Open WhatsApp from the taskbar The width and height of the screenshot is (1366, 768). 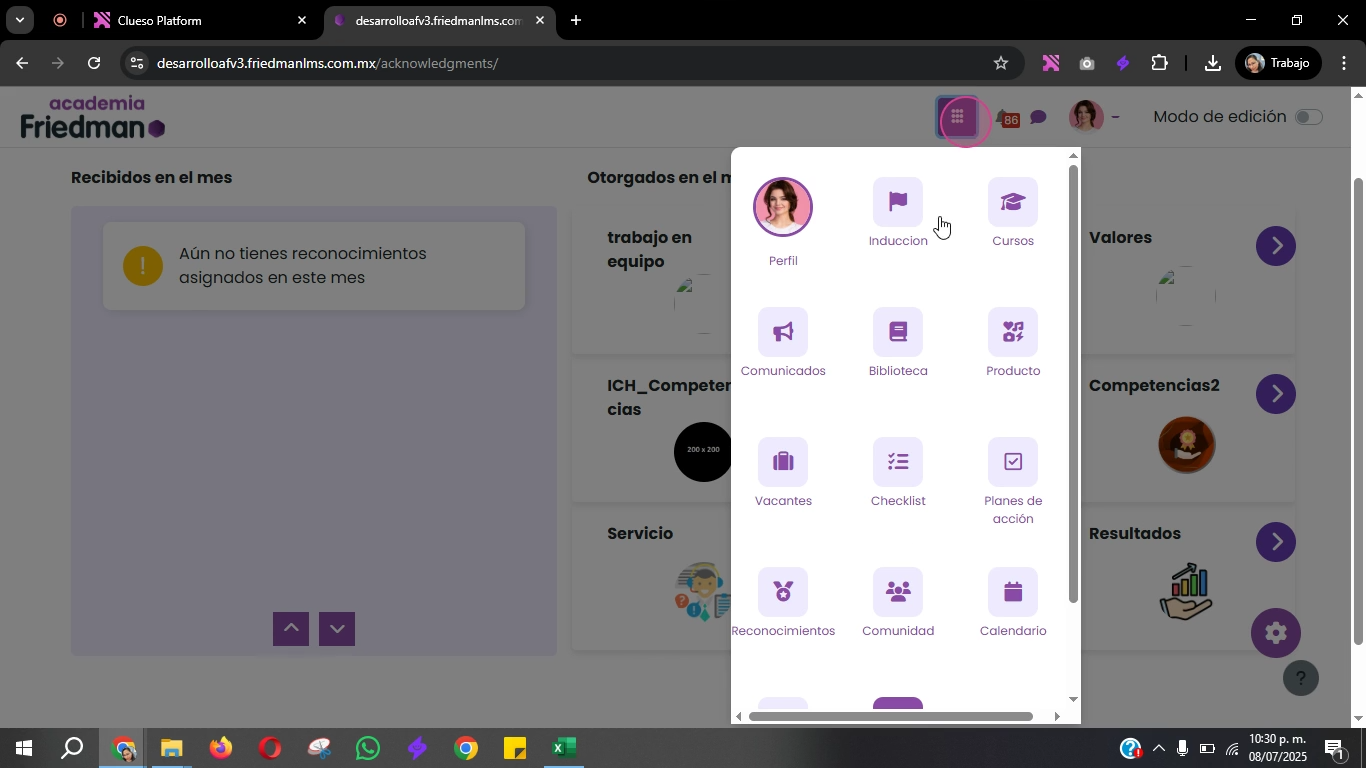point(367,748)
